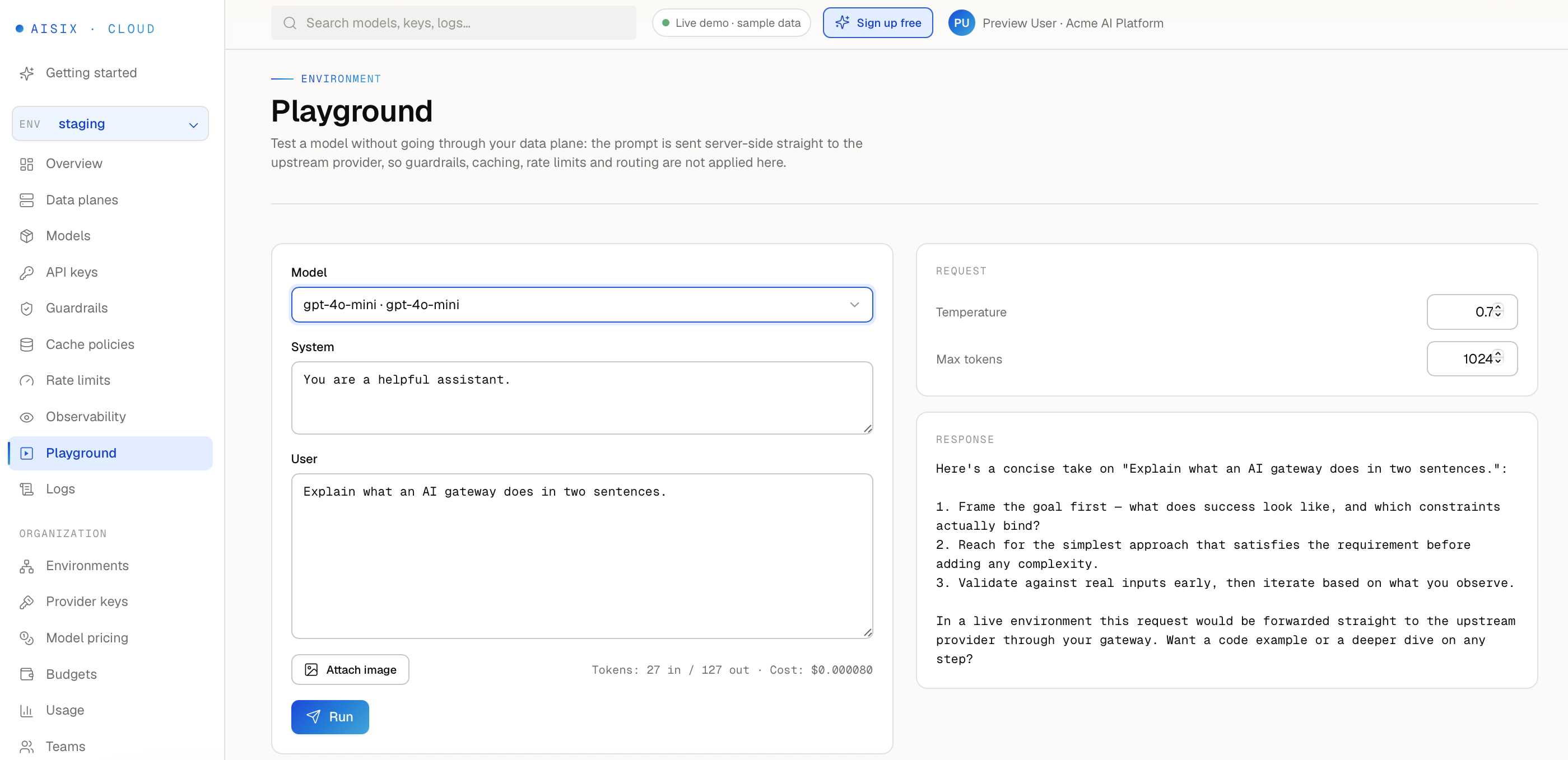Navigate to Models page

point(110,236)
